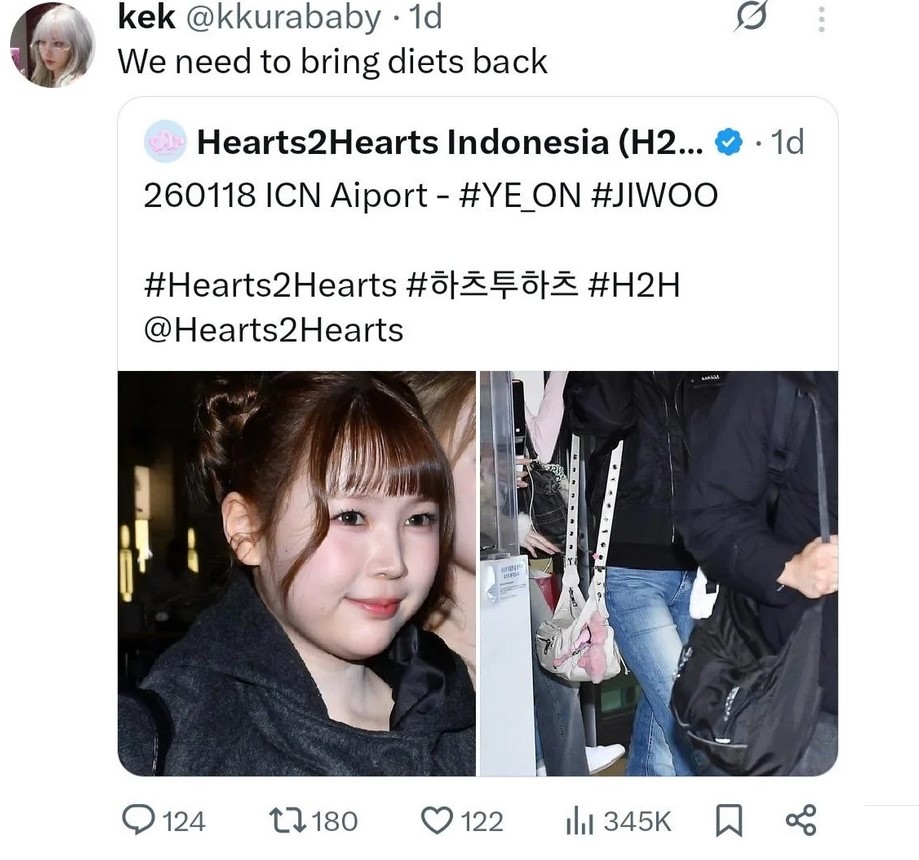Like the tweet with heart icon
Screen dimensions: 919x860
click(x=437, y=820)
